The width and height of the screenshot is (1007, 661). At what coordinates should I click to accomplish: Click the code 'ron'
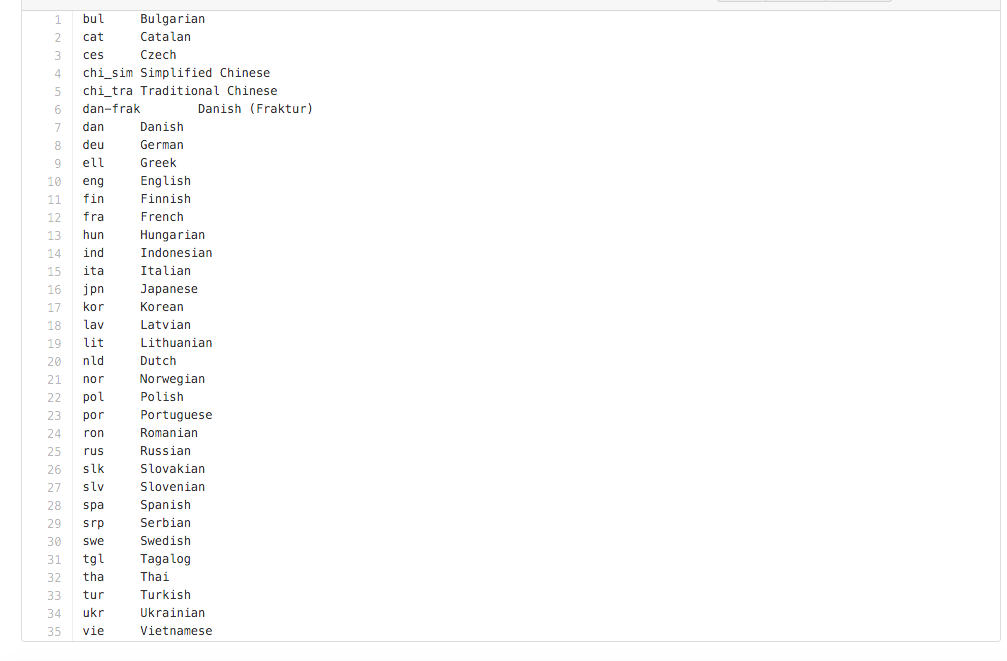point(93,433)
